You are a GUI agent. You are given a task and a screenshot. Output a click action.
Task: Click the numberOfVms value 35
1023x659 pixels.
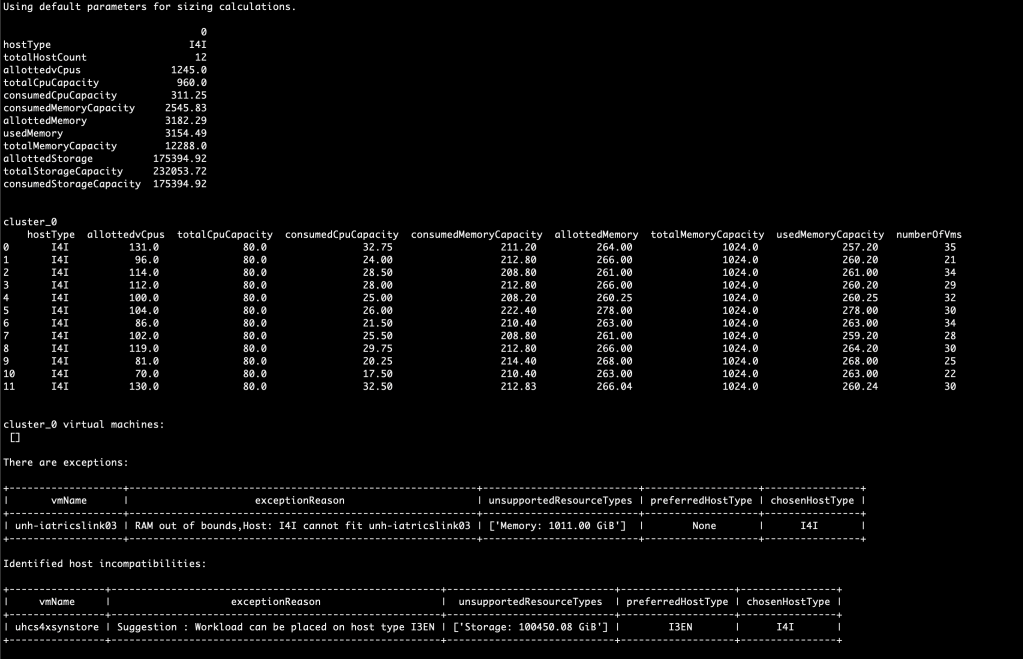[x=950, y=247]
